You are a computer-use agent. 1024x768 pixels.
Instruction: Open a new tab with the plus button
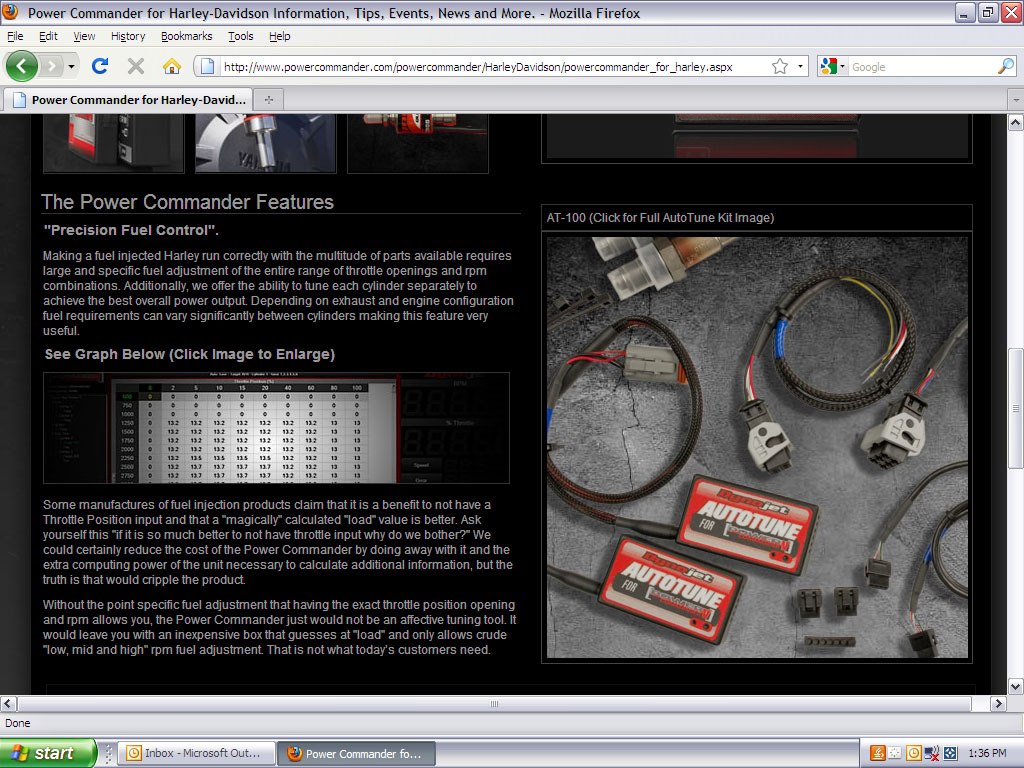(268, 100)
